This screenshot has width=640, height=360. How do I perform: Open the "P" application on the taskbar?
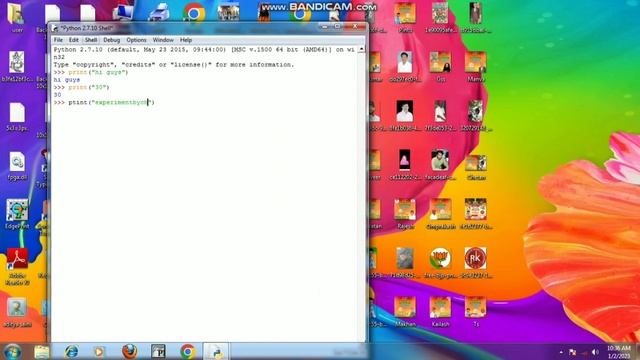158,352
